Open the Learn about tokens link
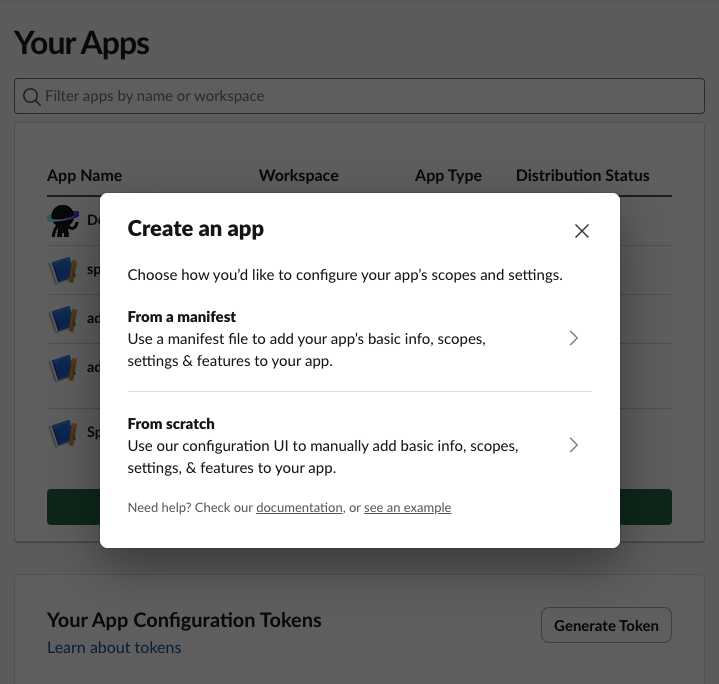 pos(114,647)
